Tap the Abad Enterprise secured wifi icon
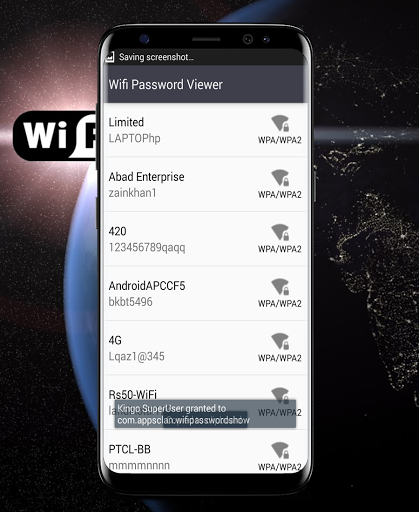419x512 pixels. [280, 178]
